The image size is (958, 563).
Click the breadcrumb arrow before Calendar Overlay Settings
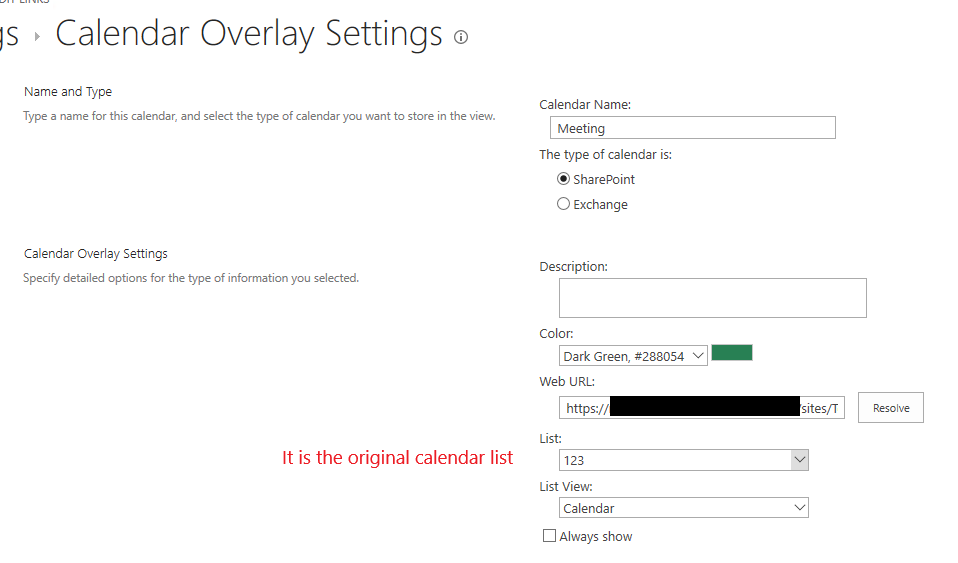click(x=37, y=37)
